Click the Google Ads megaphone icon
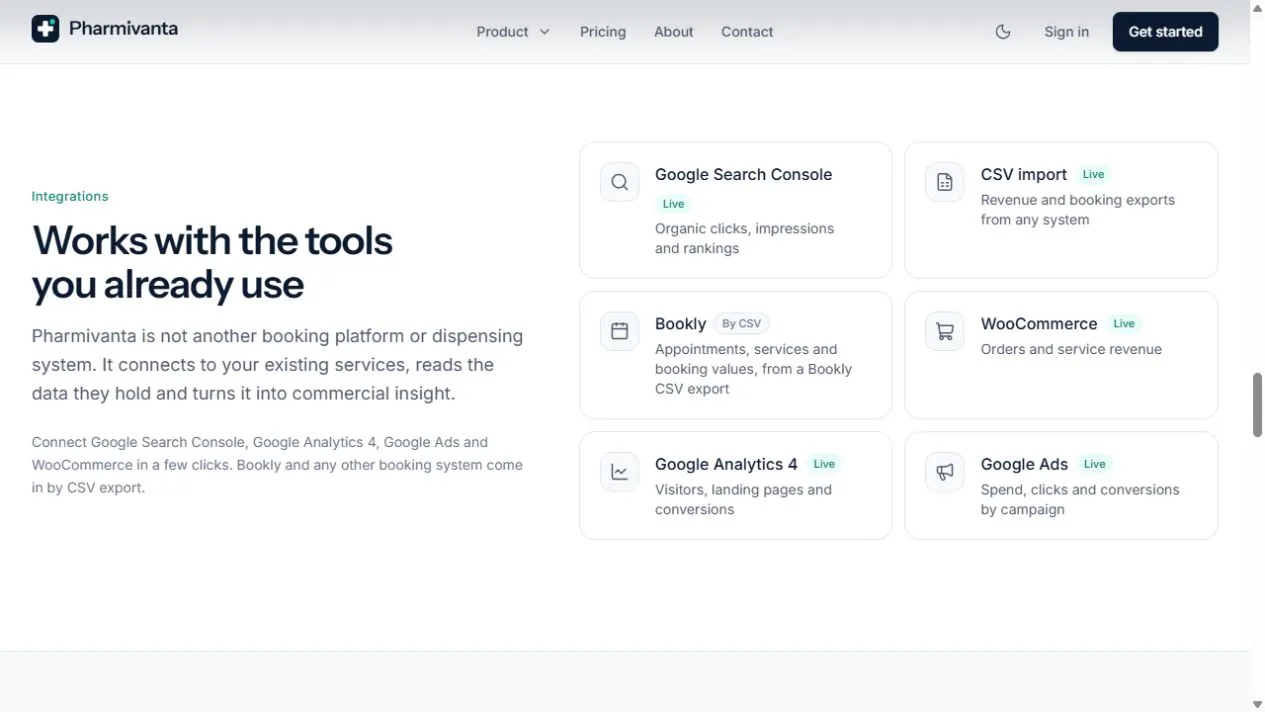Screen dimensions: 1265x712 pyautogui.click(x=945, y=472)
